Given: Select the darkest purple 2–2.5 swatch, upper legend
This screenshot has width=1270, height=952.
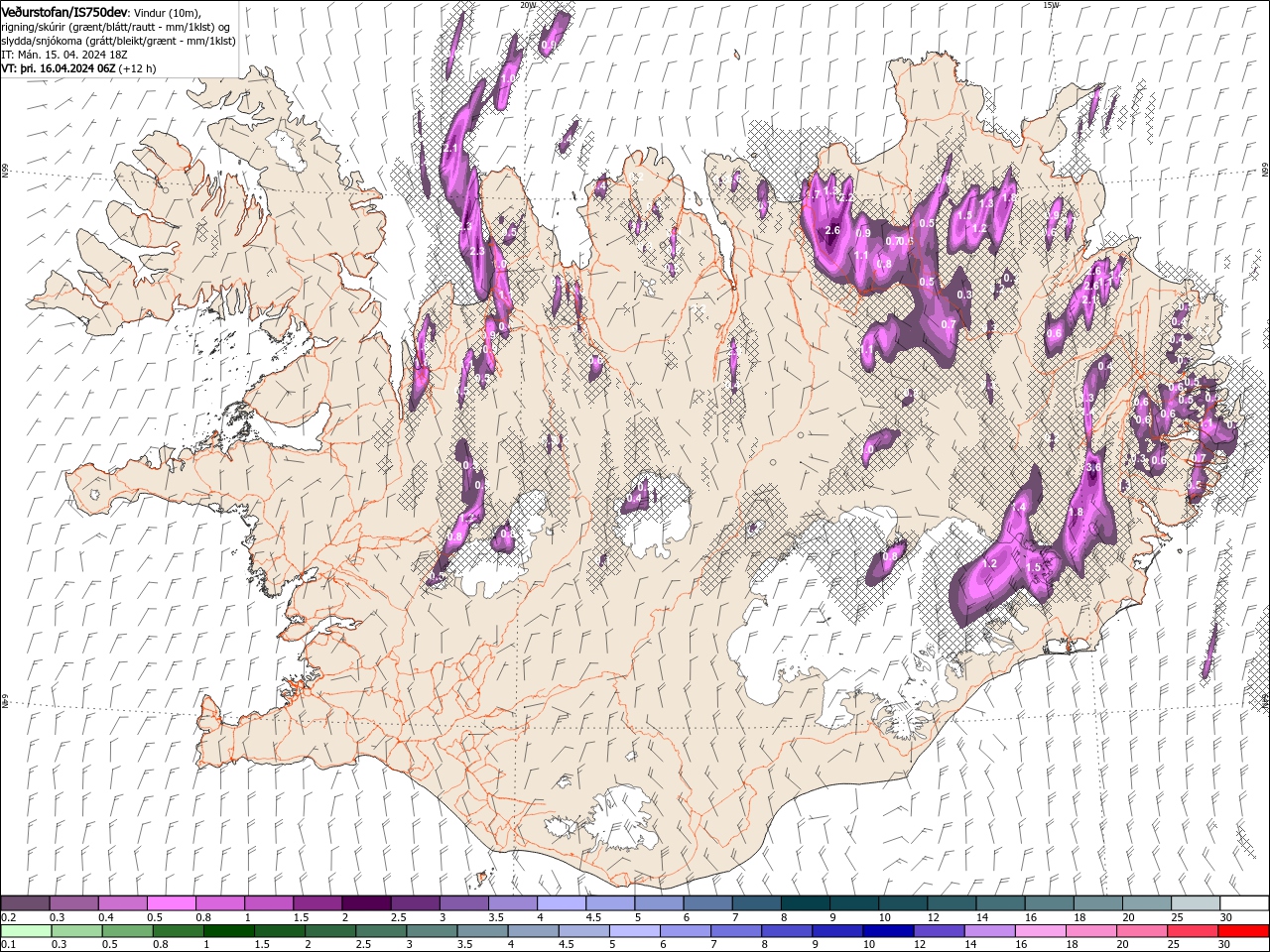Looking at the screenshot, I should (x=366, y=903).
